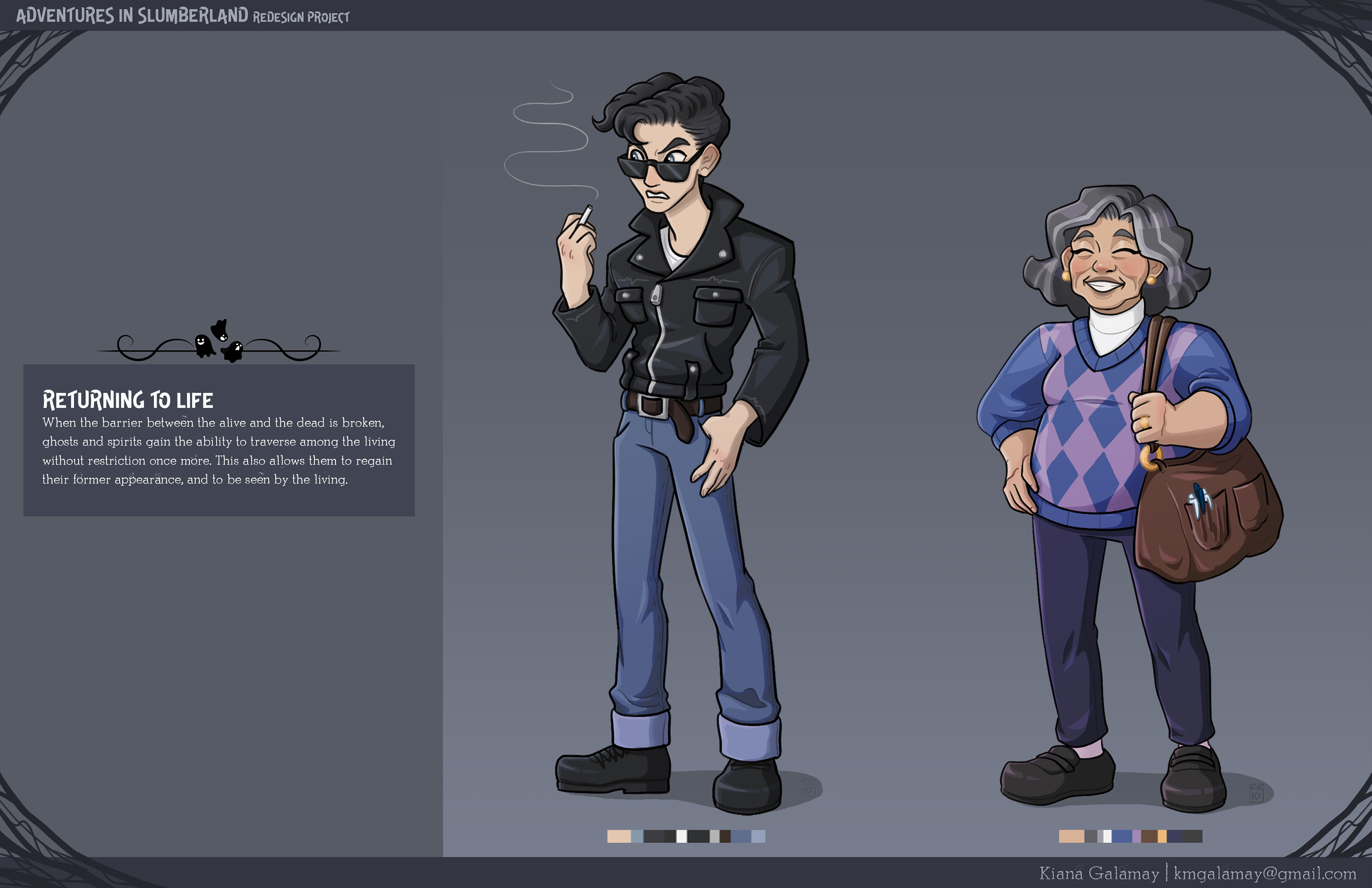Pick the lavender swatch in grandmother's palette
The height and width of the screenshot is (888, 1372).
click(1137, 836)
